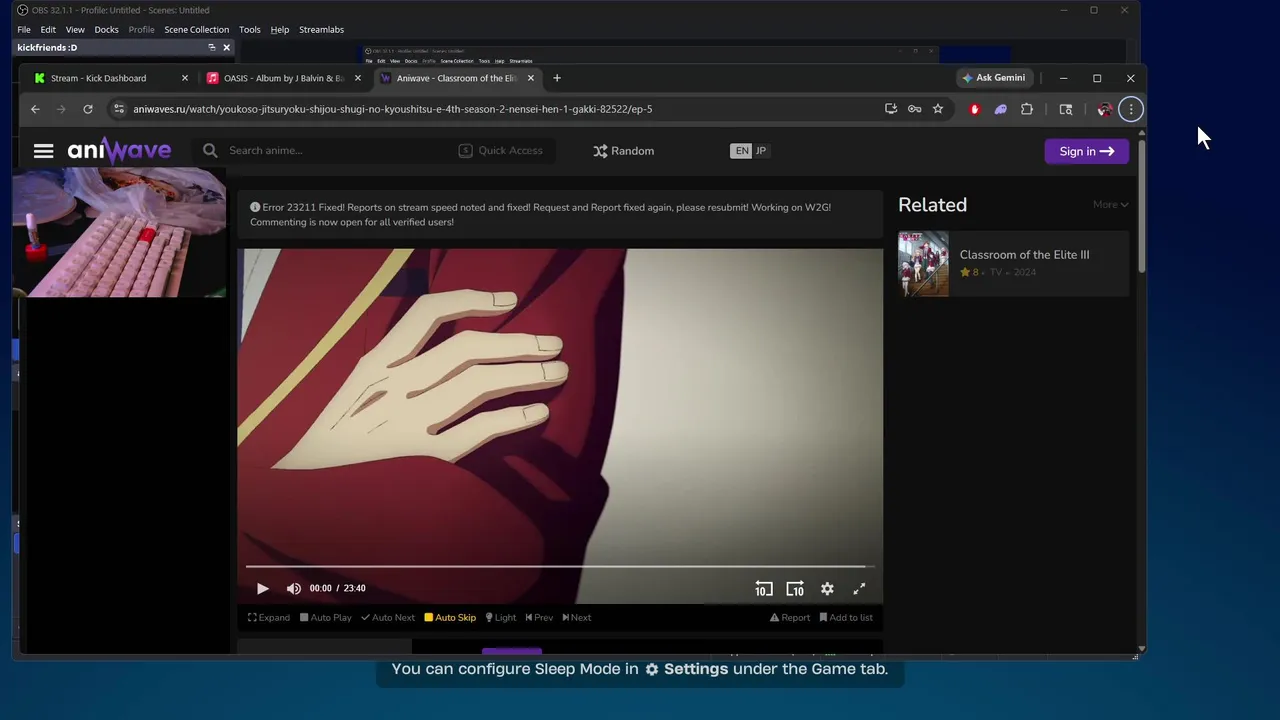Image resolution: width=1280 pixels, height=720 pixels.
Task: Go forward in browser history
Action: tap(61, 109)
